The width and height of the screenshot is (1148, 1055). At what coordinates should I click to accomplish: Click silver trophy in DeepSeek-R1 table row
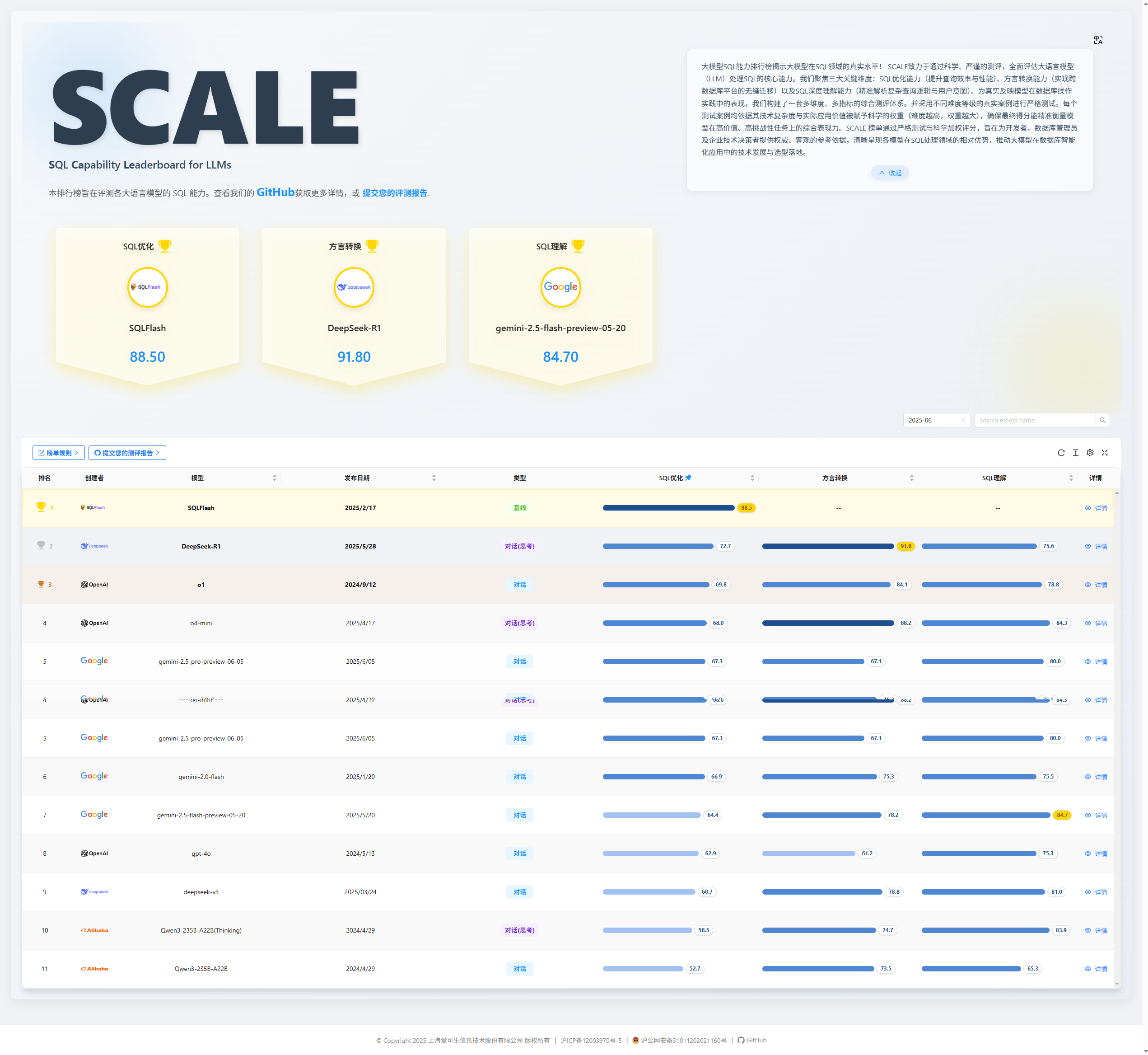(x=41, y=546)
